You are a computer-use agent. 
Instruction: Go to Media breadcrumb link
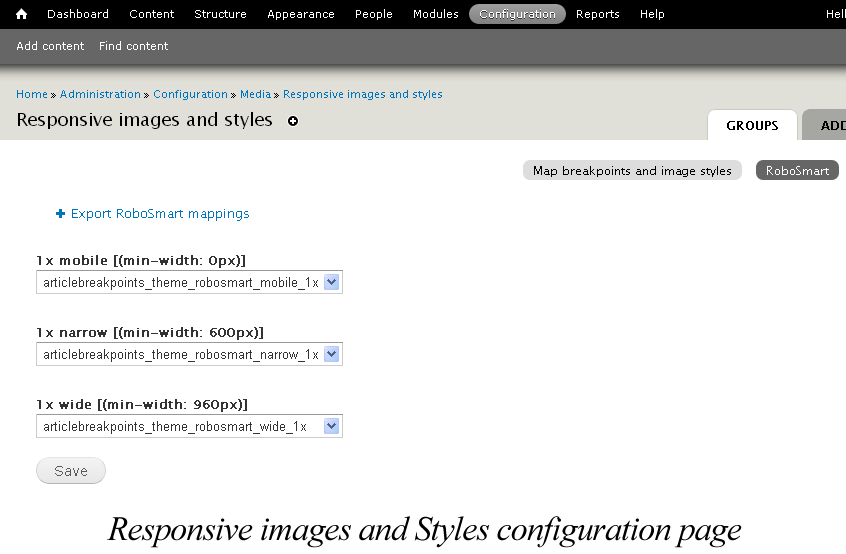click(x=255, y=94)
